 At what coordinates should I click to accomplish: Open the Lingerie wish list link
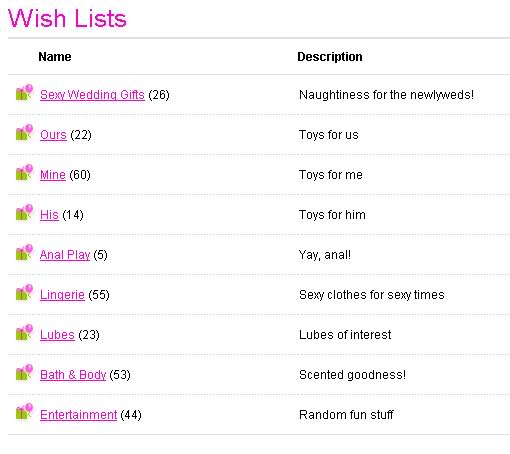pos(62,295)
